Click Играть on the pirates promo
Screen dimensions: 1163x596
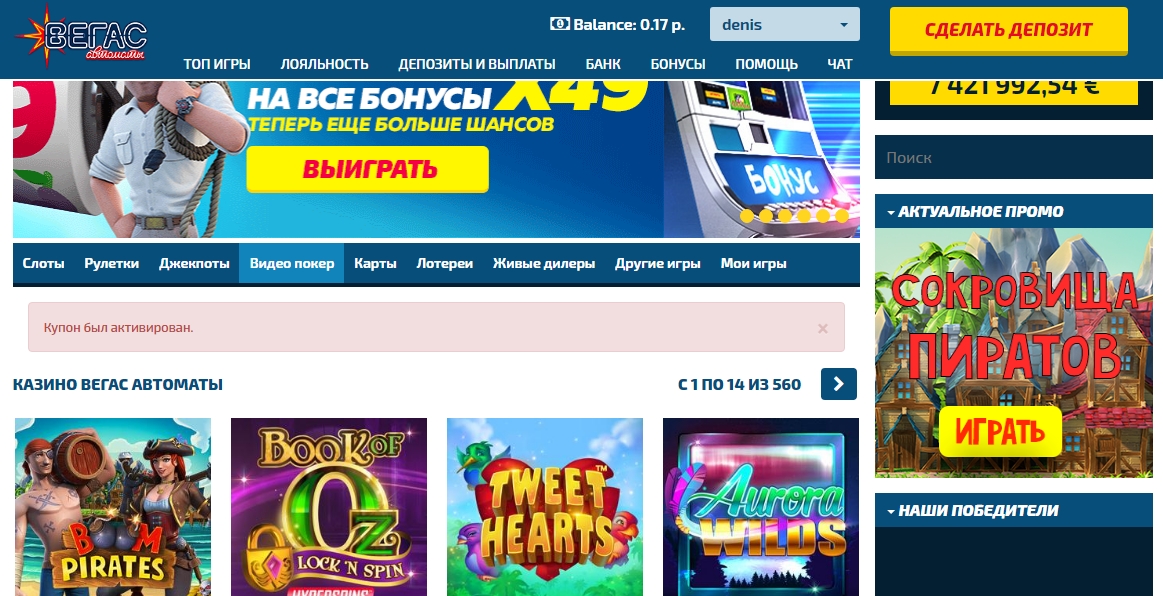[1000, 431]
